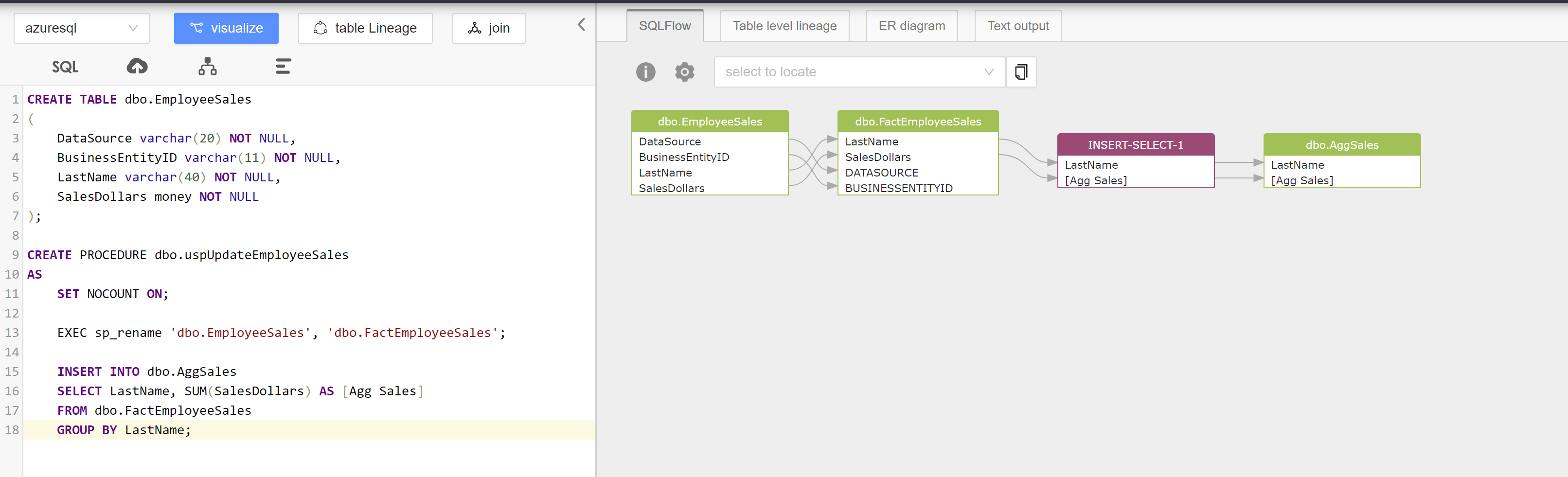Select the INSERT-SELECT-1 node header
The height and width of the screenshot is (477, 1568).
[1135, 145]
